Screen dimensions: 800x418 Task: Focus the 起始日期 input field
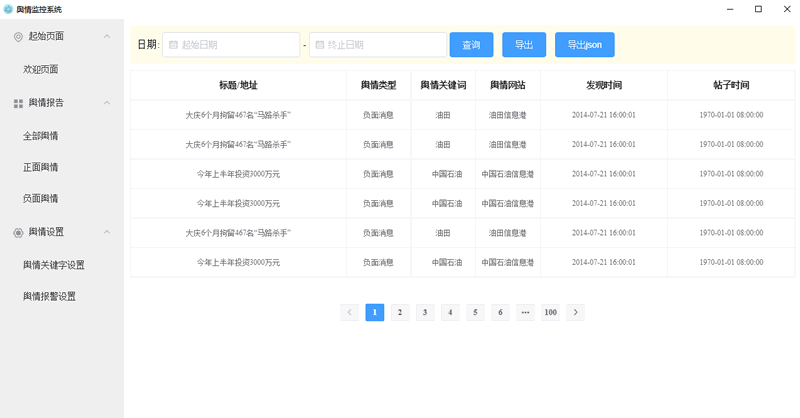click(x=231, y=45)
